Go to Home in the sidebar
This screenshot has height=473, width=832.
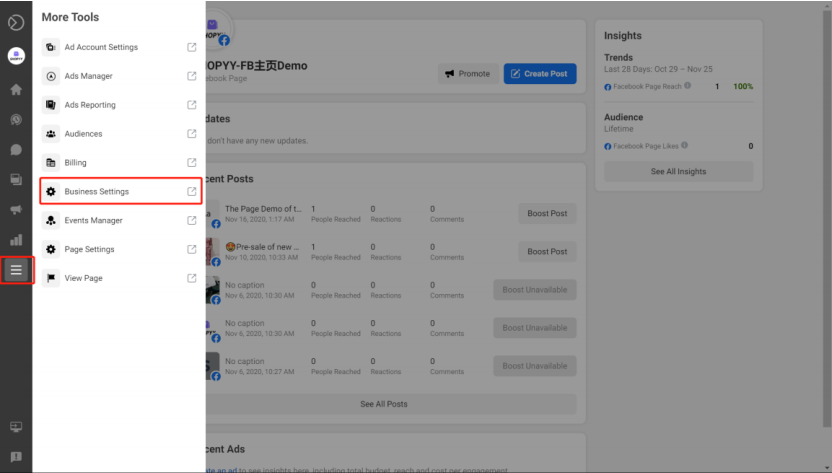pyautogui.click(x=16, y=89)
